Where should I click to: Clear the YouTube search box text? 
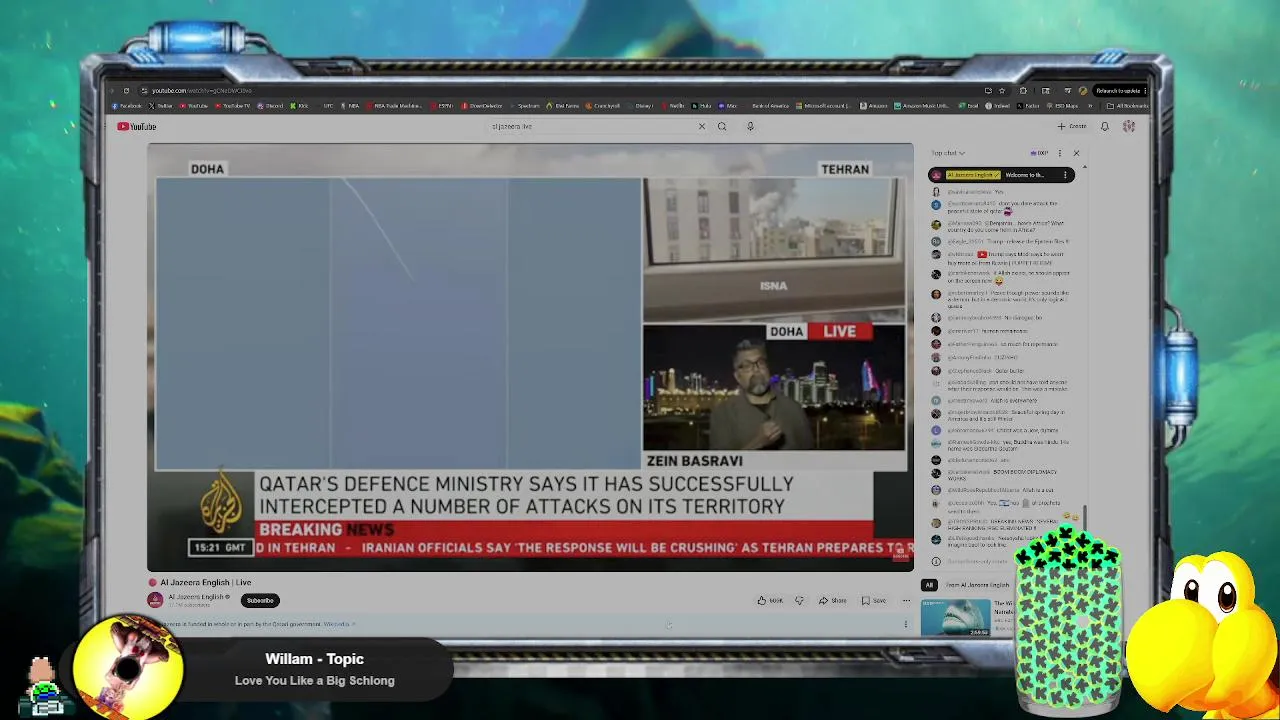(702, 126)
